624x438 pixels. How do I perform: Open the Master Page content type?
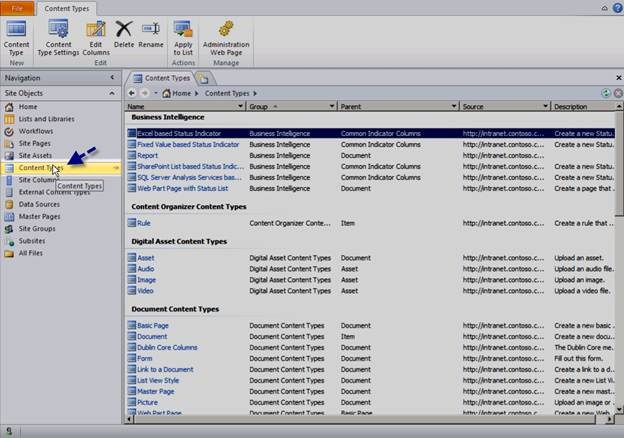pos(156,391)
